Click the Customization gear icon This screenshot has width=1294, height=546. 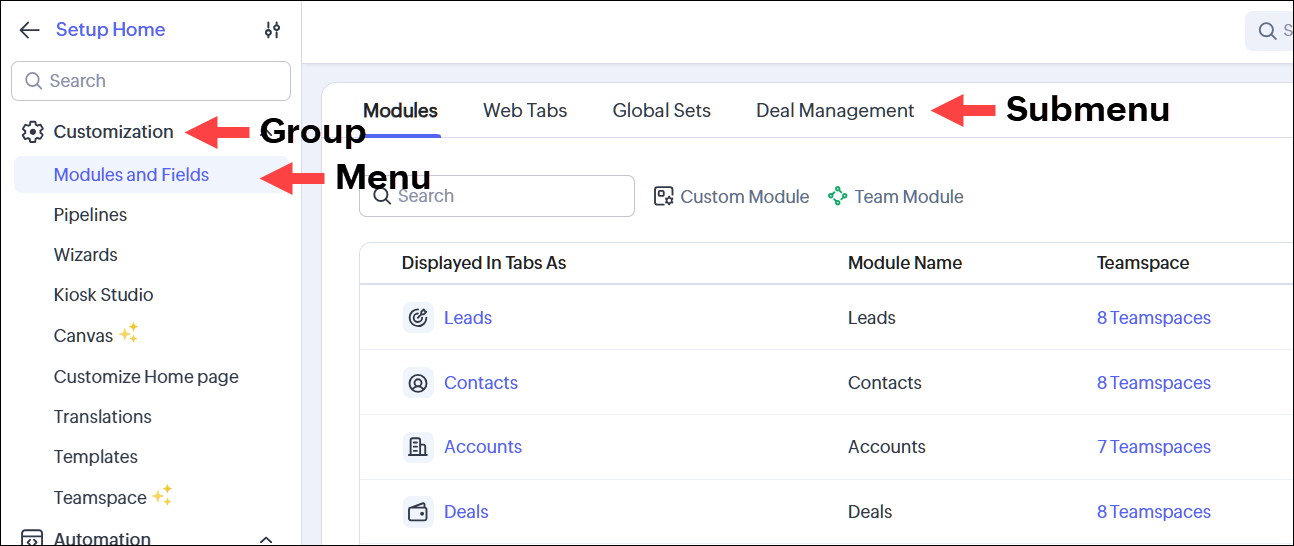tap(33, 132)
